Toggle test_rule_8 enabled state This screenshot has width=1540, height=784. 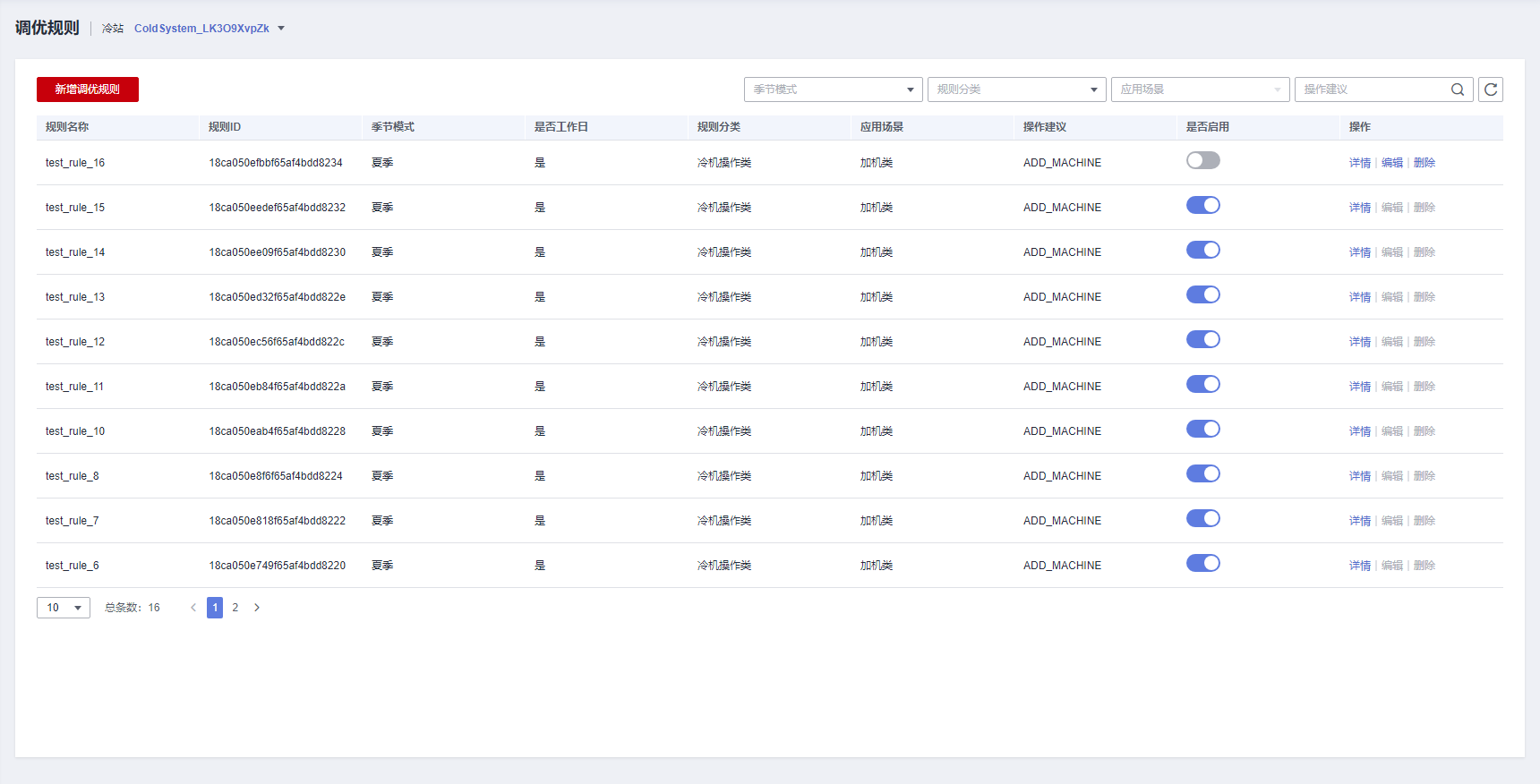coord(1203,473)
